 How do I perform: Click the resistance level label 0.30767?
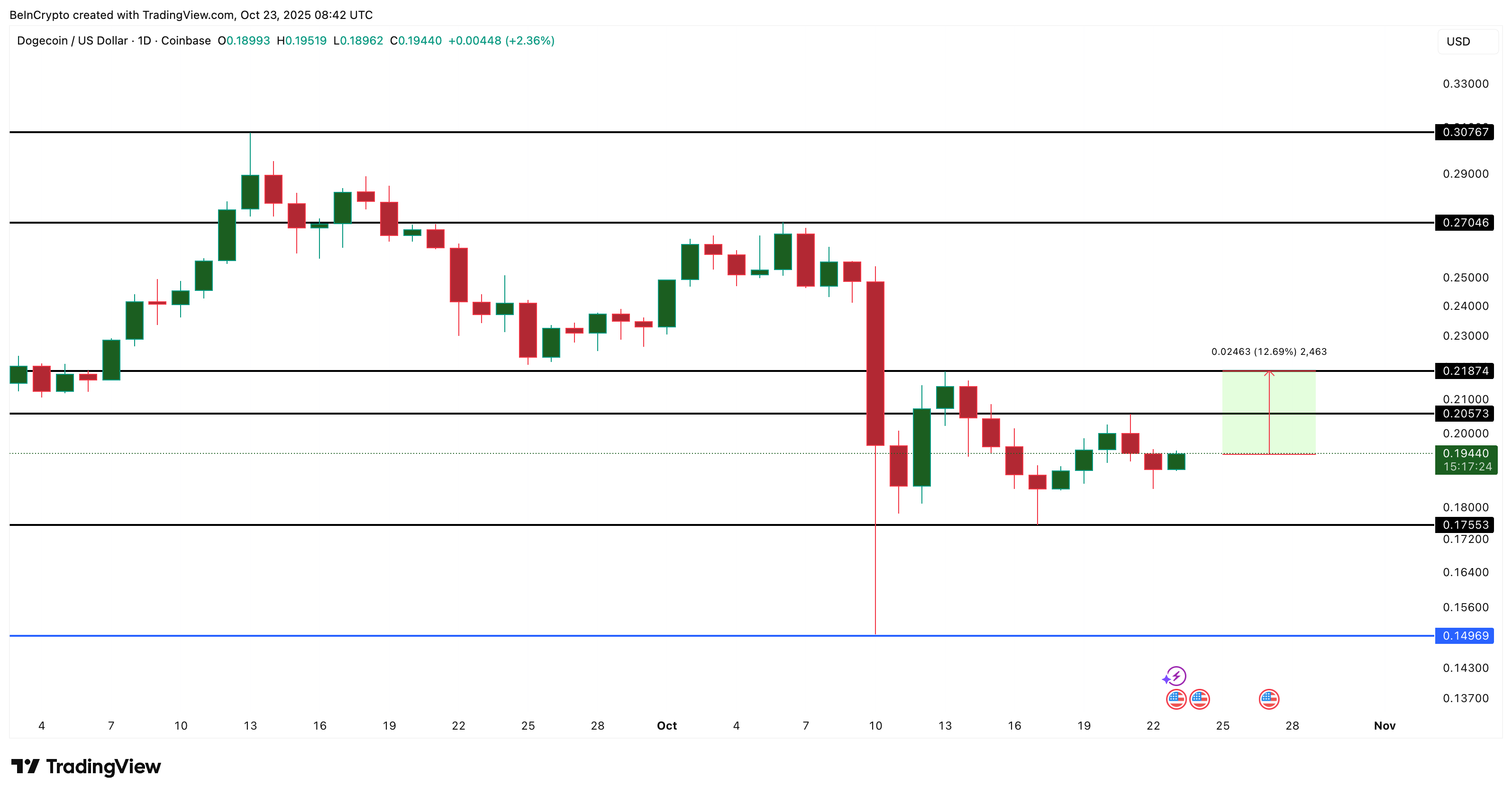pyautogui.click(x=1465, y=133)
